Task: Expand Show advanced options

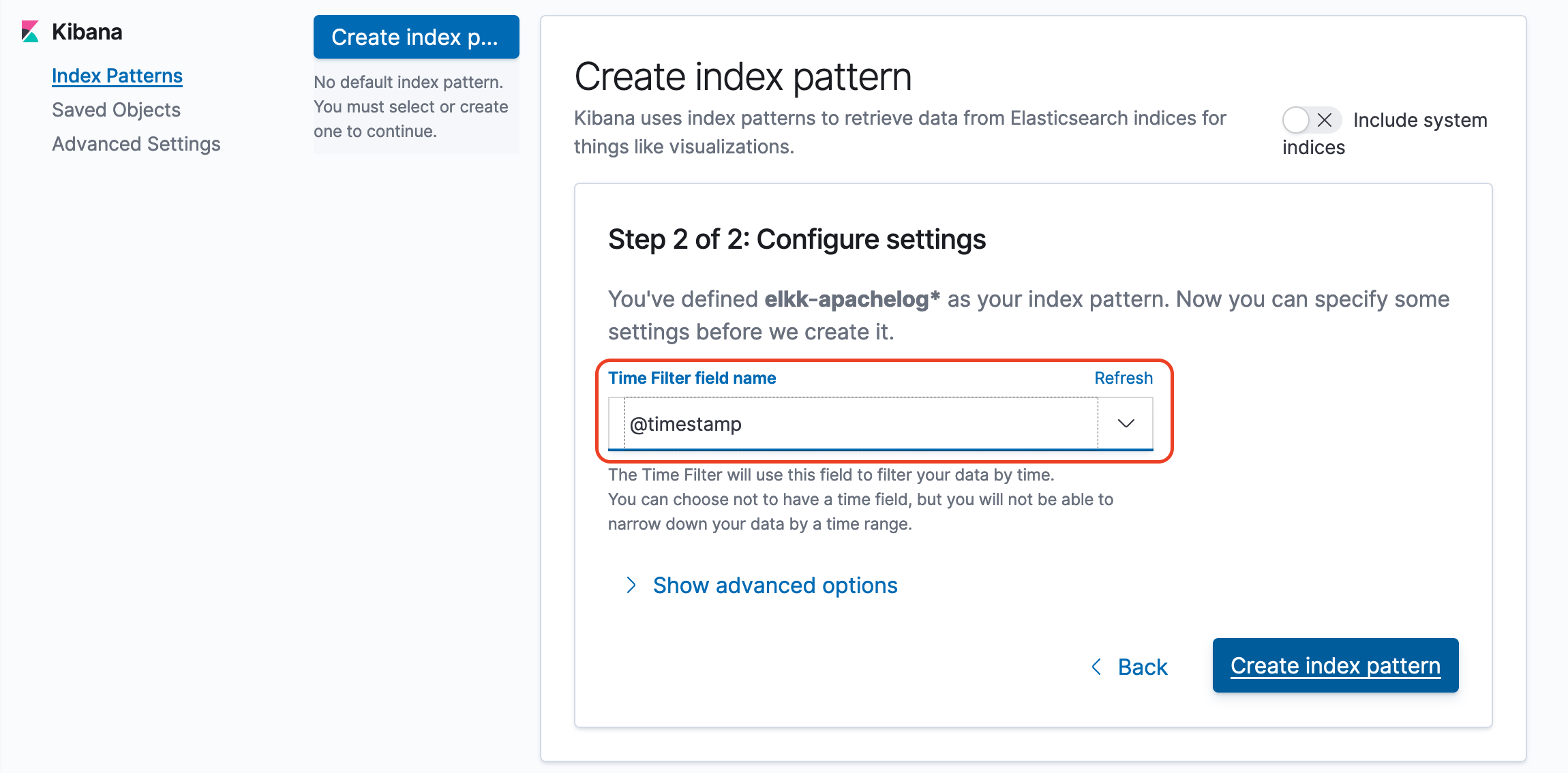Action: coord(775,585)
